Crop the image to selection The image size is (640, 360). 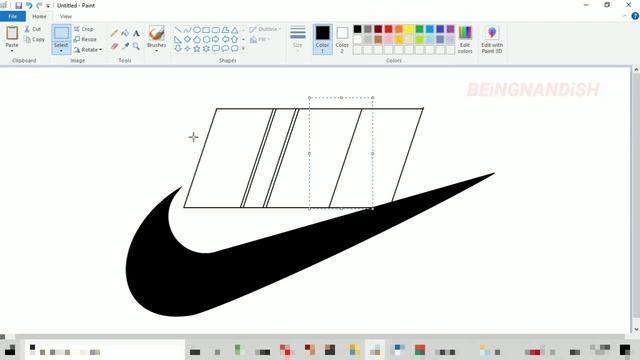pyautogui.click(x=84, y=29)
